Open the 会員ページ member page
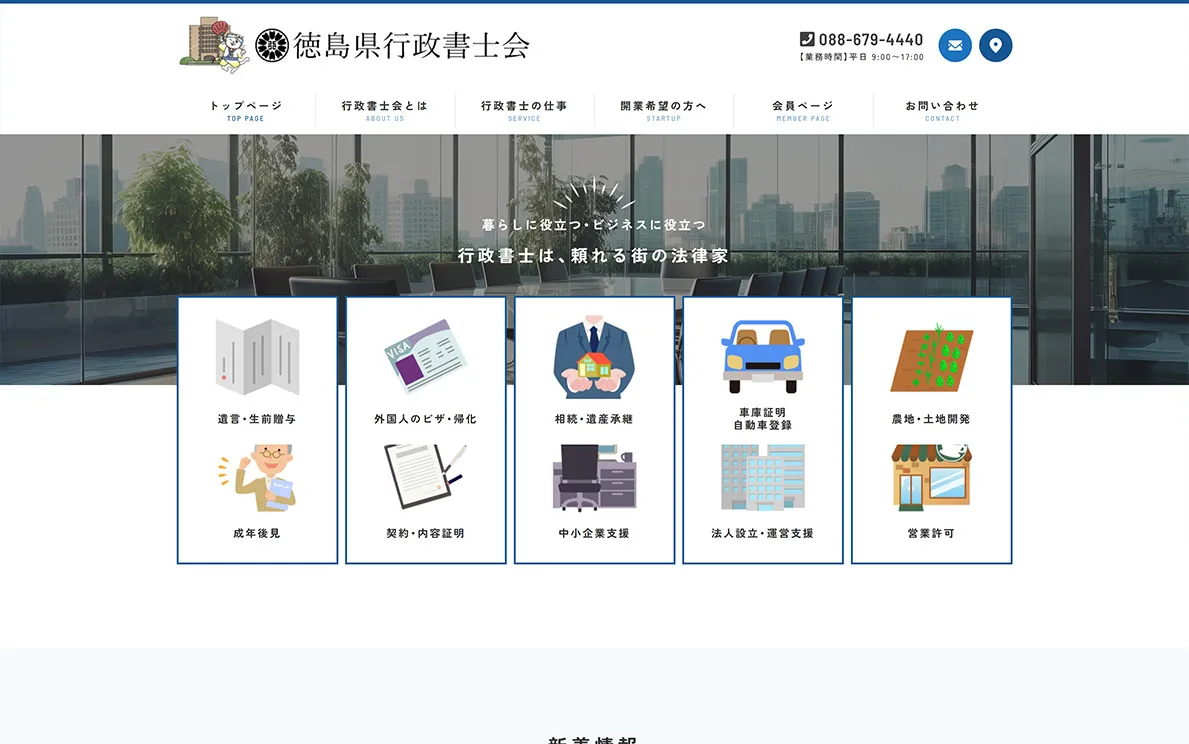Image resolution: width=1189 pixels, height=744 pixels. click(x=803, y=110)
